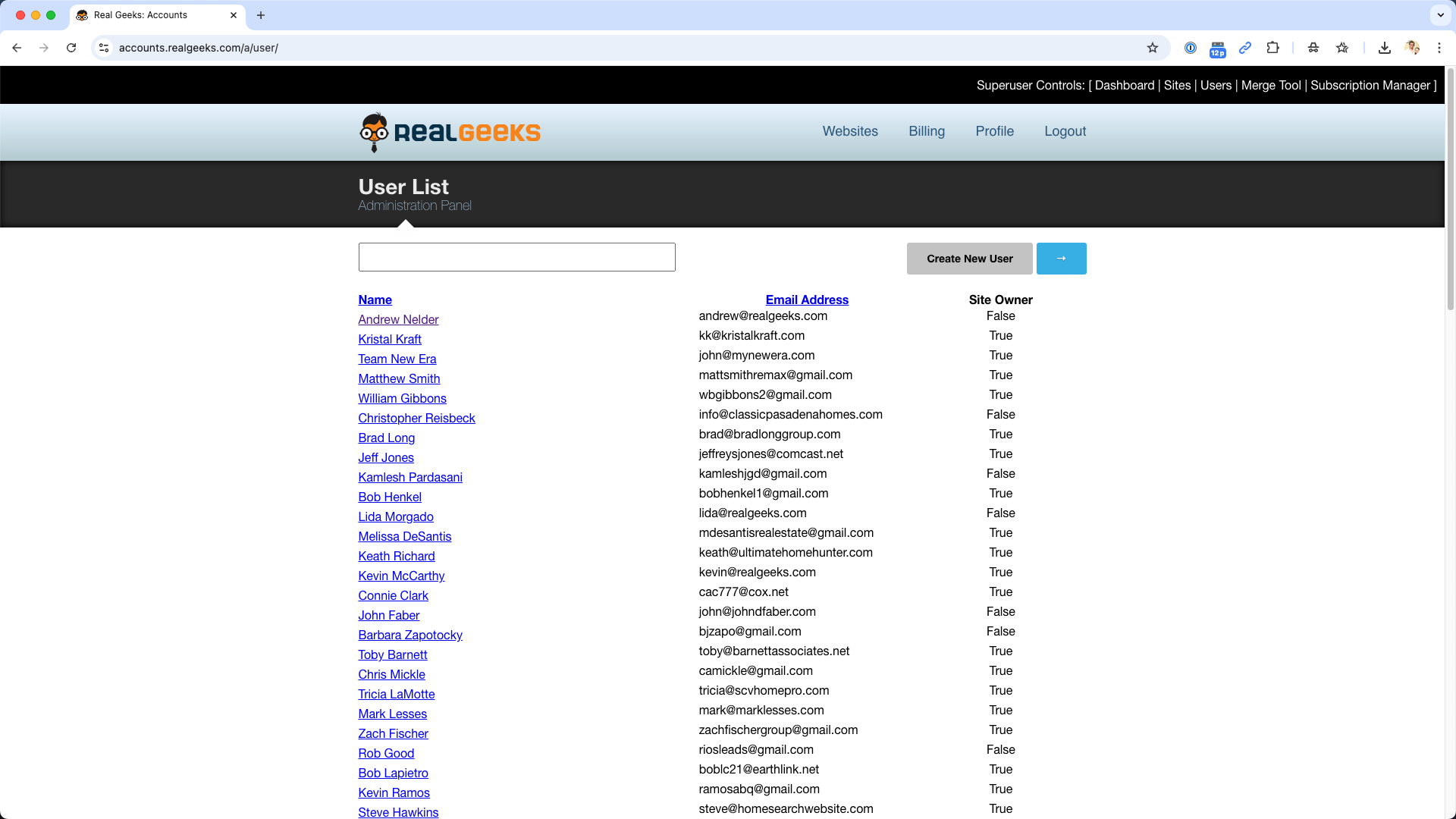This screenshot has height=819, width=1456.
Task: Open Bob Henkel's user page
Action: point(390,497)
